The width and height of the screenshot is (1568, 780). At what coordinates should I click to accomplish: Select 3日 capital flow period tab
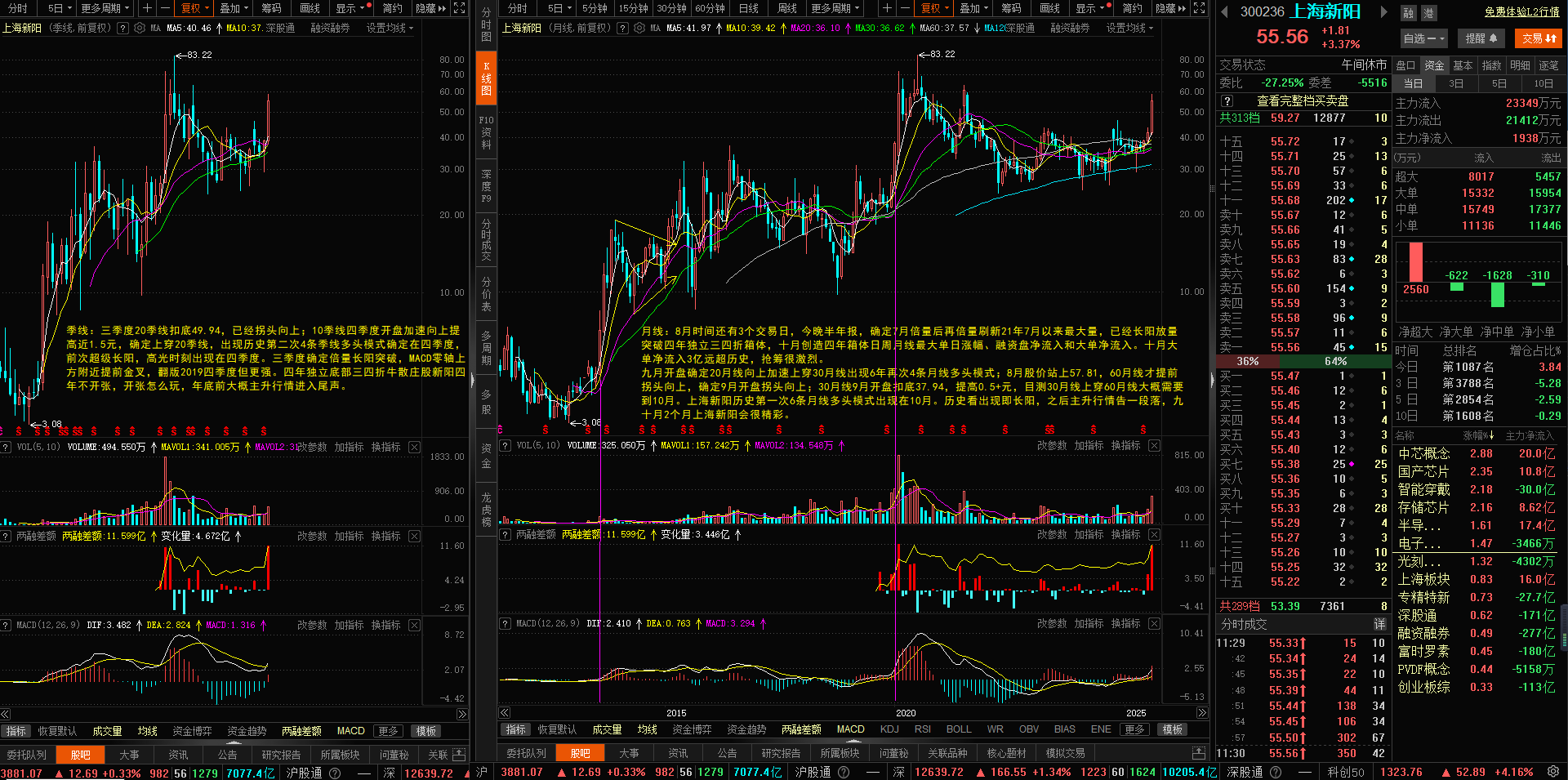click(1456, 83)
